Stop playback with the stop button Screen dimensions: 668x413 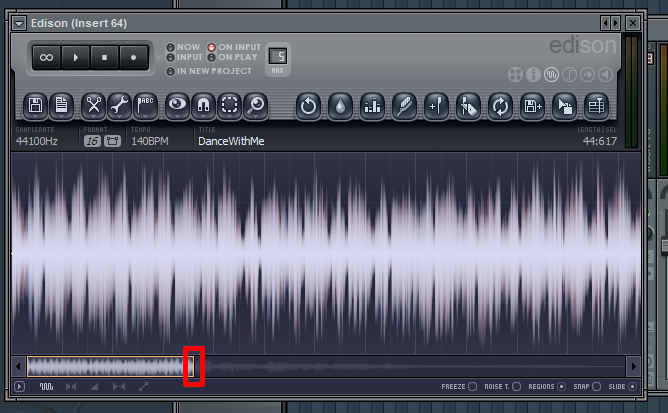point(104,57)
